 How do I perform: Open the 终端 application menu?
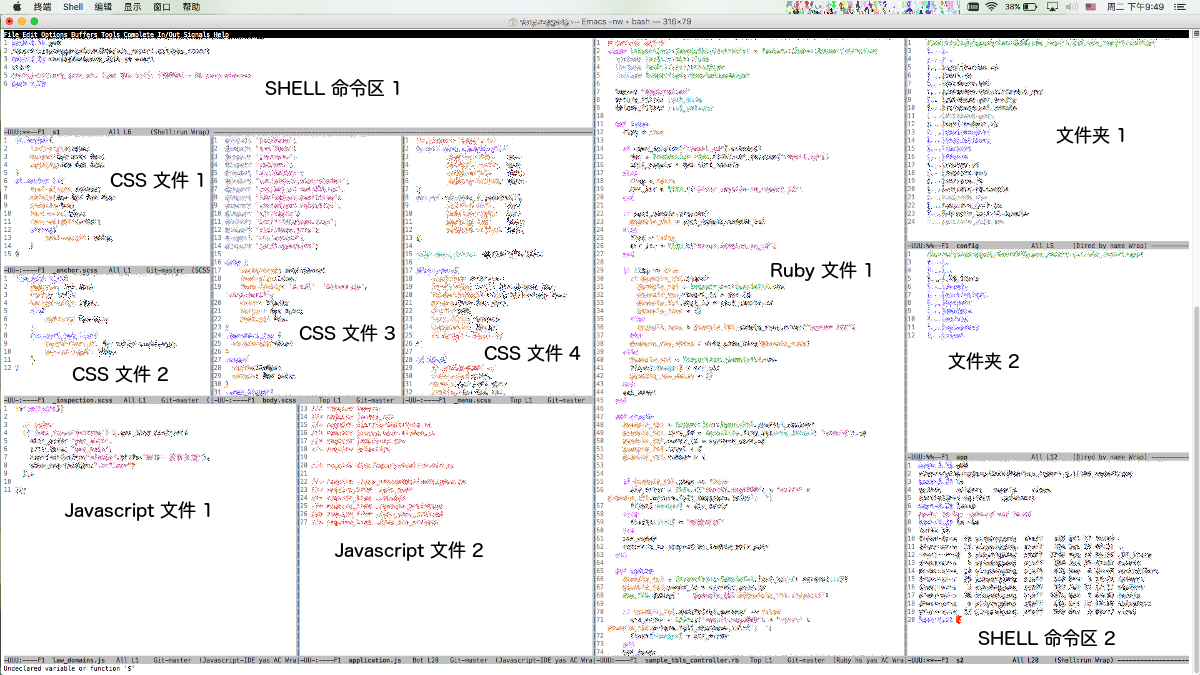pos(43,6)
